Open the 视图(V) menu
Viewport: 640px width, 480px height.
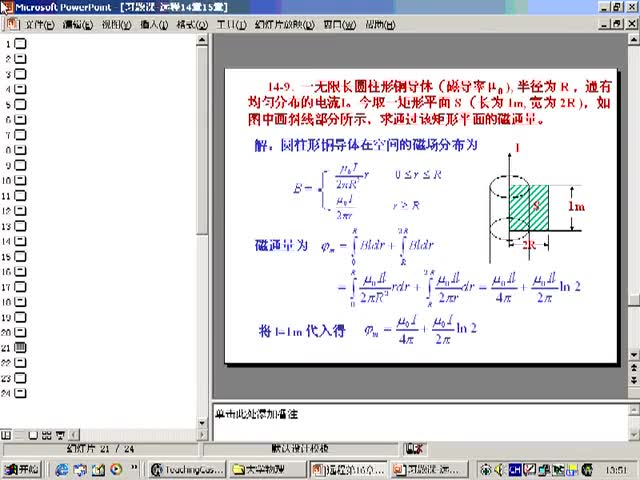pyautogui.click(x=116, y=25)
